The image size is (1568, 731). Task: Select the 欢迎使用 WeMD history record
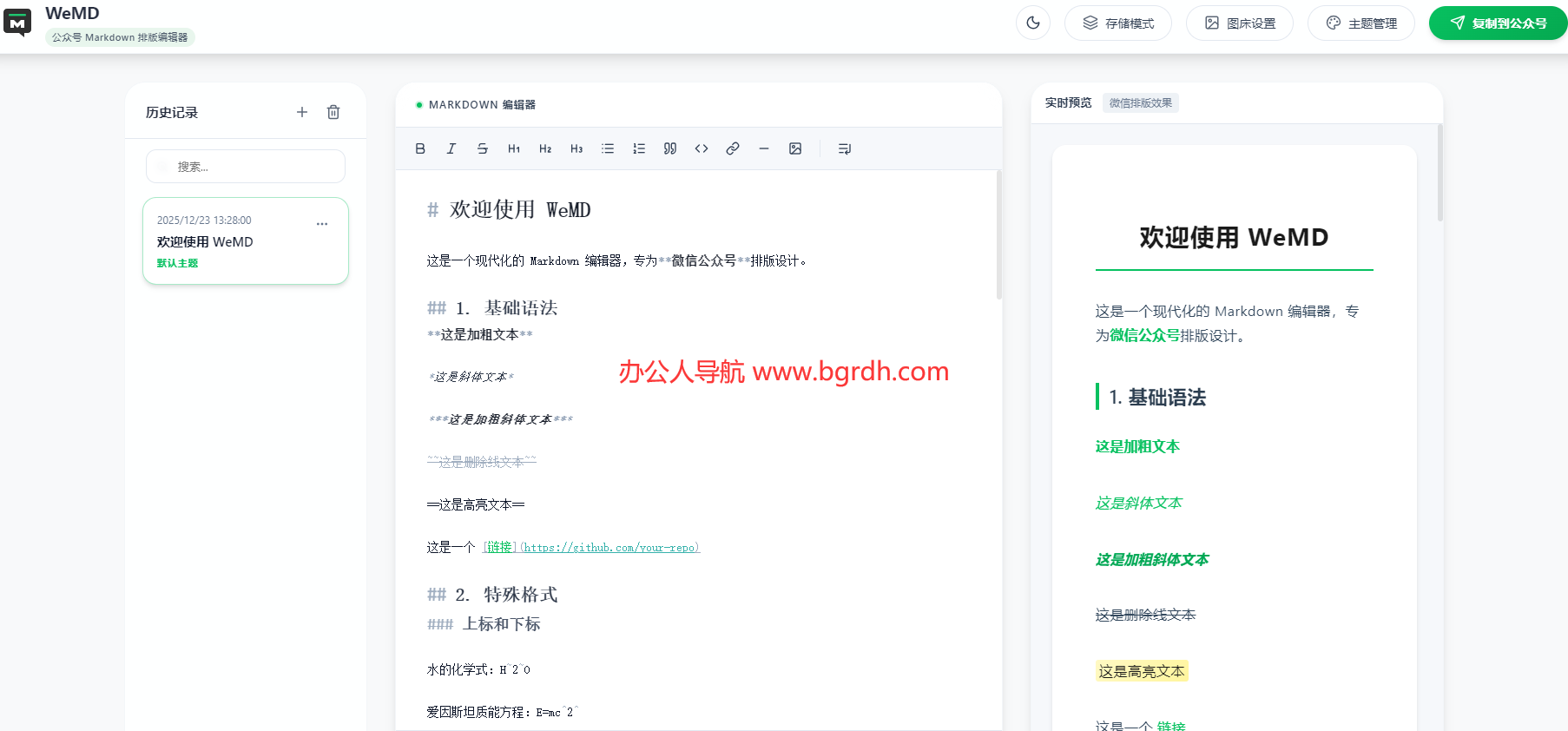point(246,240)
